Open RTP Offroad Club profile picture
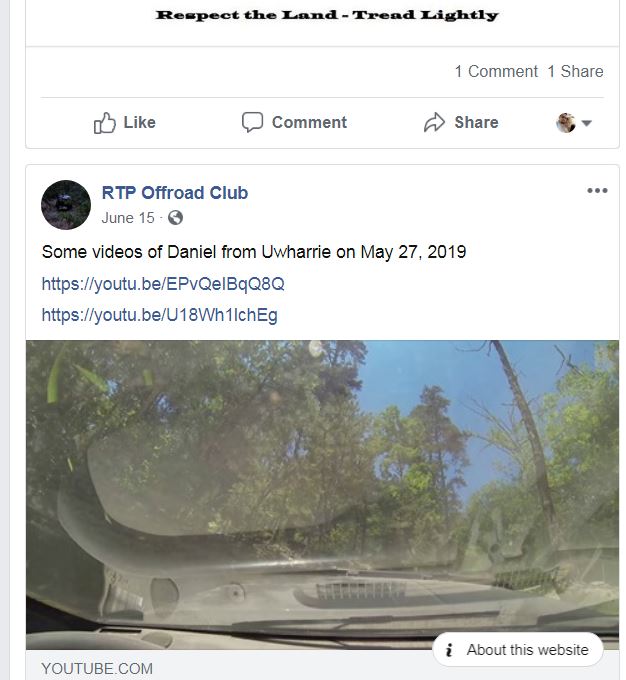Image resolution: width=626 pixels, height=680 pixels. (66, 205)
